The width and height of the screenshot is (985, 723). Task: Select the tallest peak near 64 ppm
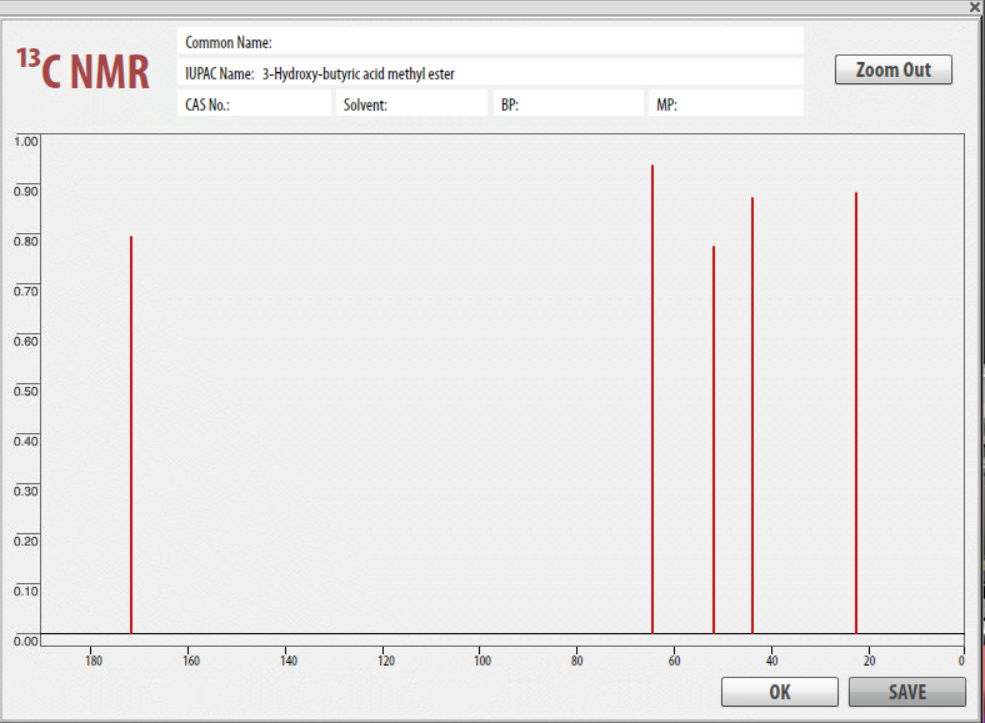click(x=653, y=399)
